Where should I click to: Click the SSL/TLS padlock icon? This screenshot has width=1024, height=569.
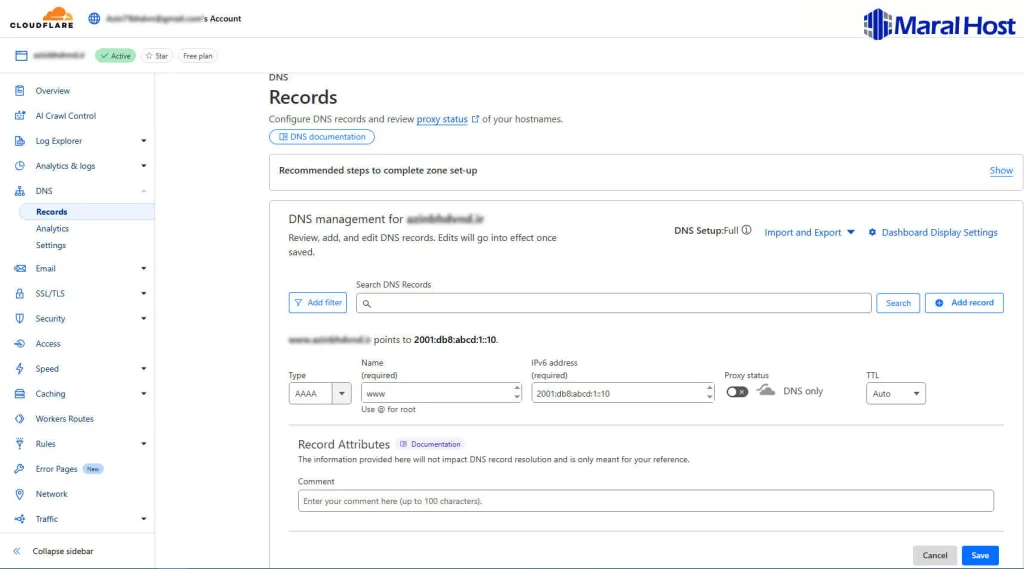20,293
